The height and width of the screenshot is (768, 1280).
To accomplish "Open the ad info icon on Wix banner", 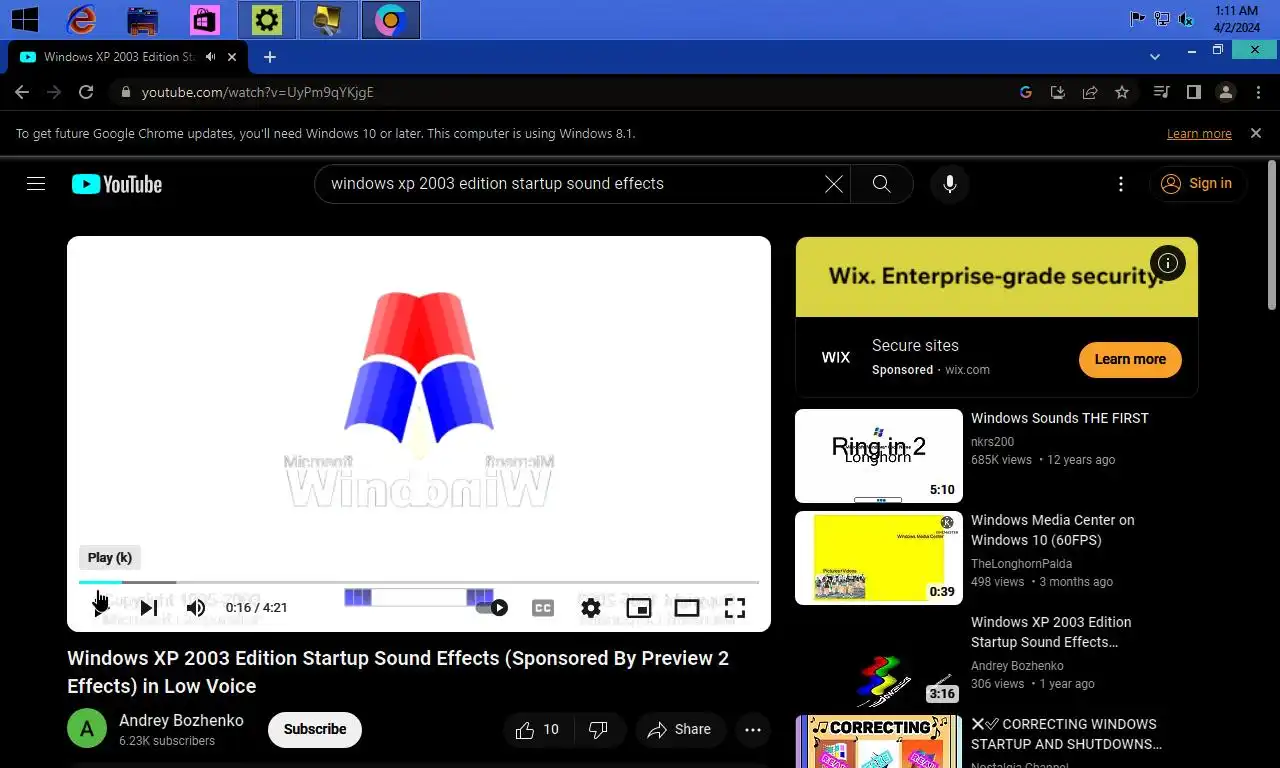I will (x=1167, y=263).
